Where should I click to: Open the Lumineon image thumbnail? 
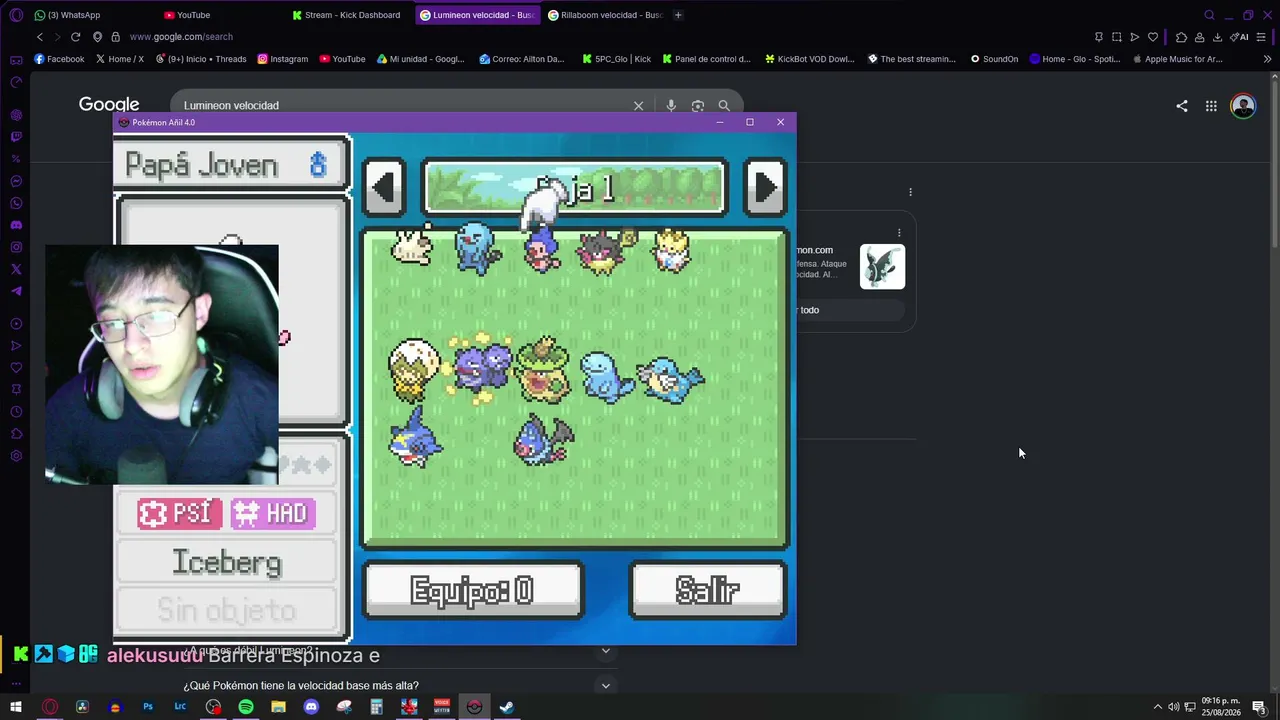882,267
